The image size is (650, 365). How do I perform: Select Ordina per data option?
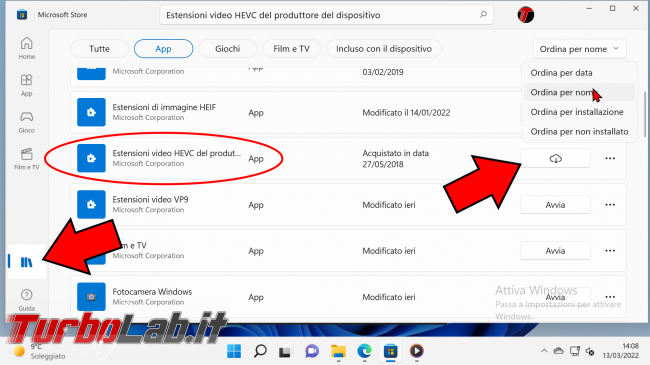pos(579,73)
